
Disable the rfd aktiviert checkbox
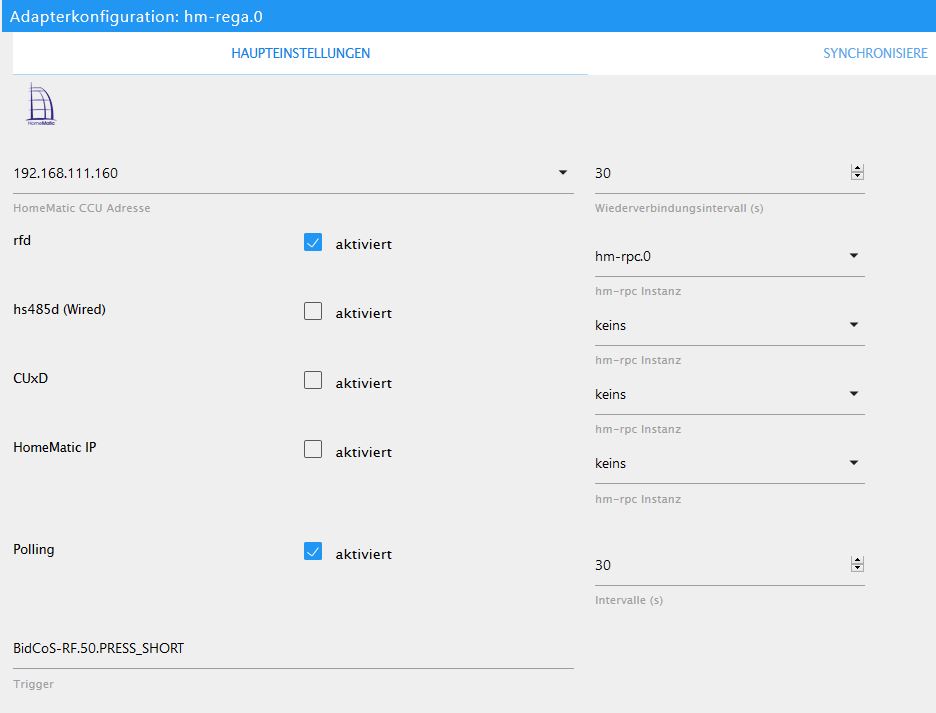pos(313,241)
